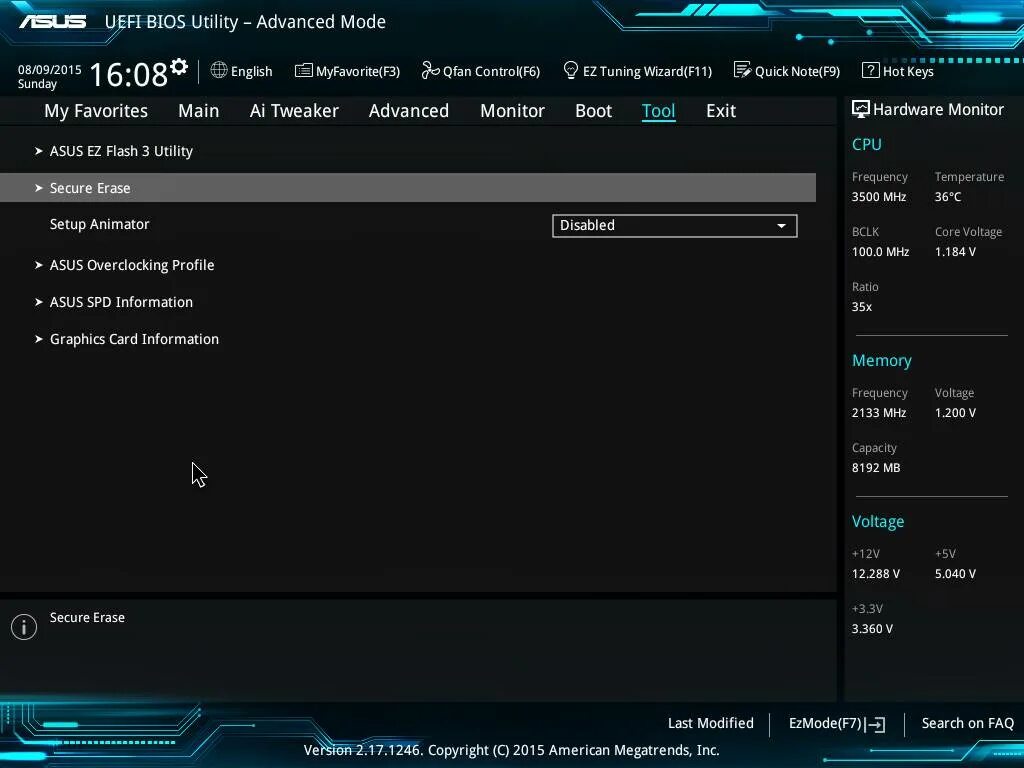Viewport: 1024px width, 768px height.
Task: Click the ASUS logo
Action: pyautogui.click(x=53, y=22)
